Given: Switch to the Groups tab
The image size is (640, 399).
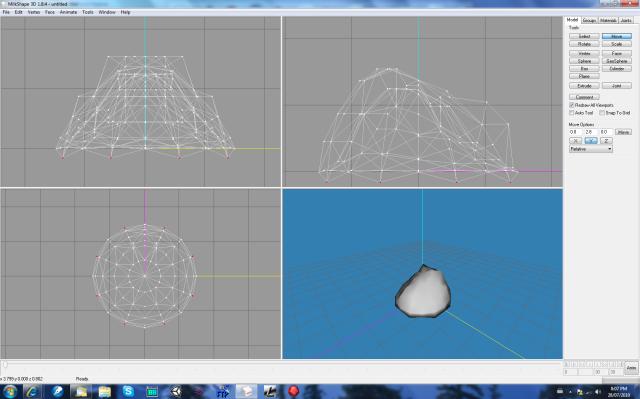Looking at the screenshot, I should pyautogui.click(x=589, y=20).
